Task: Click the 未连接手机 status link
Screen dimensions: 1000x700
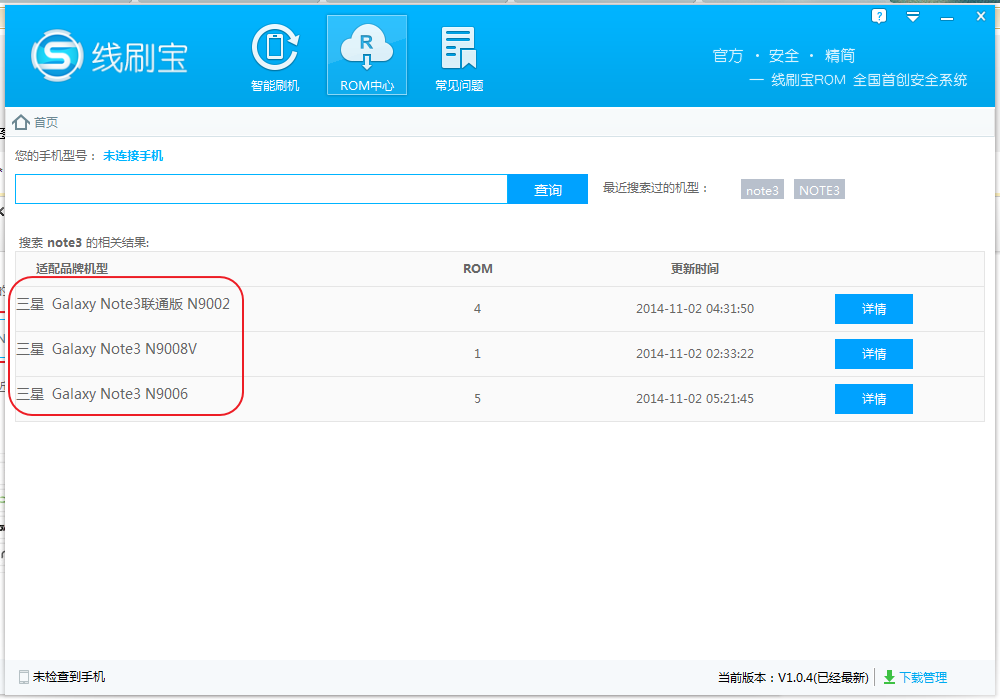Action: point(133,156)
